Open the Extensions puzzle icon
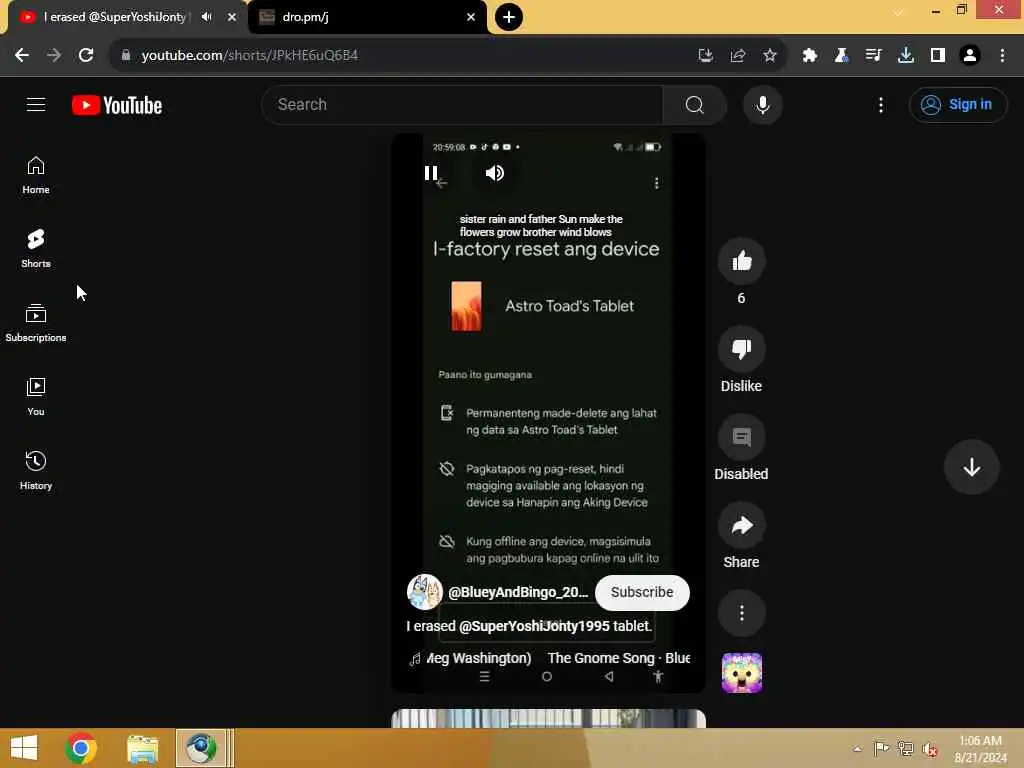This screenshot has width=1024, height=768. pyautogui.click(x=809, y=56)
